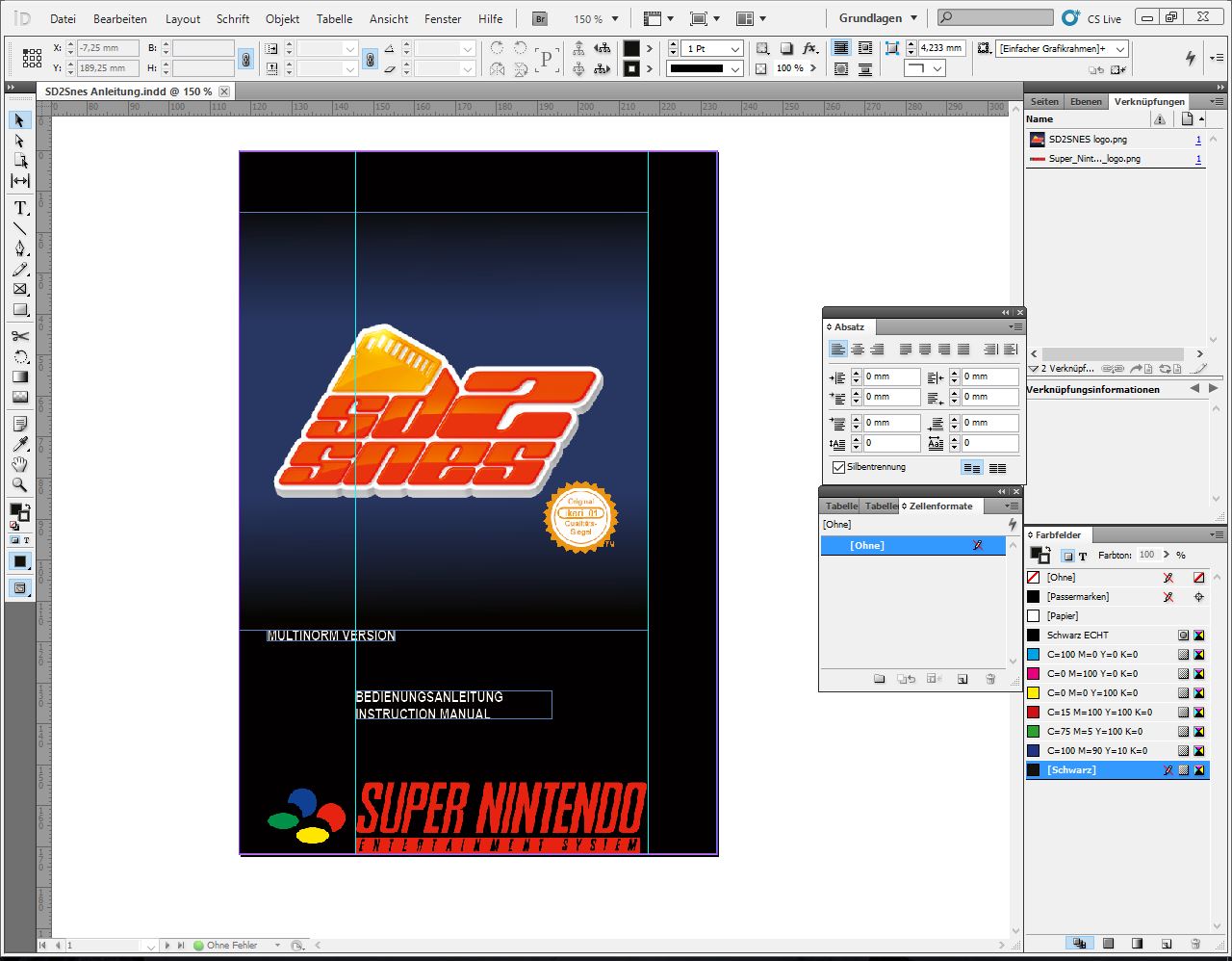The width and height of the screenshot is (1232, 961).
Task: Open the stroke style dropdown
Action: (735, 68)
